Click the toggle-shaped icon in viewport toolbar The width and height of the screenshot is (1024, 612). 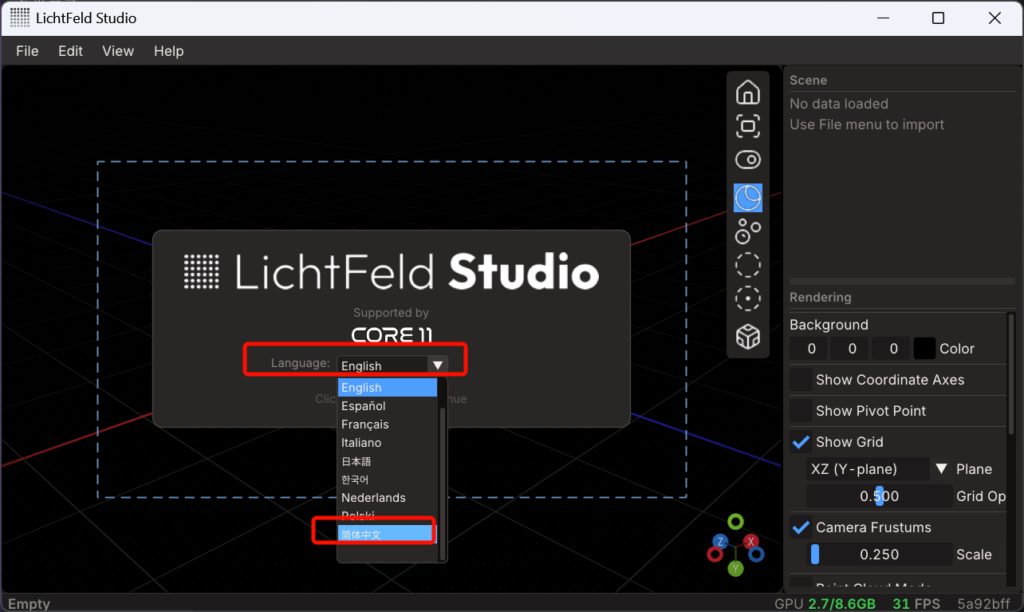pos(747,160)
